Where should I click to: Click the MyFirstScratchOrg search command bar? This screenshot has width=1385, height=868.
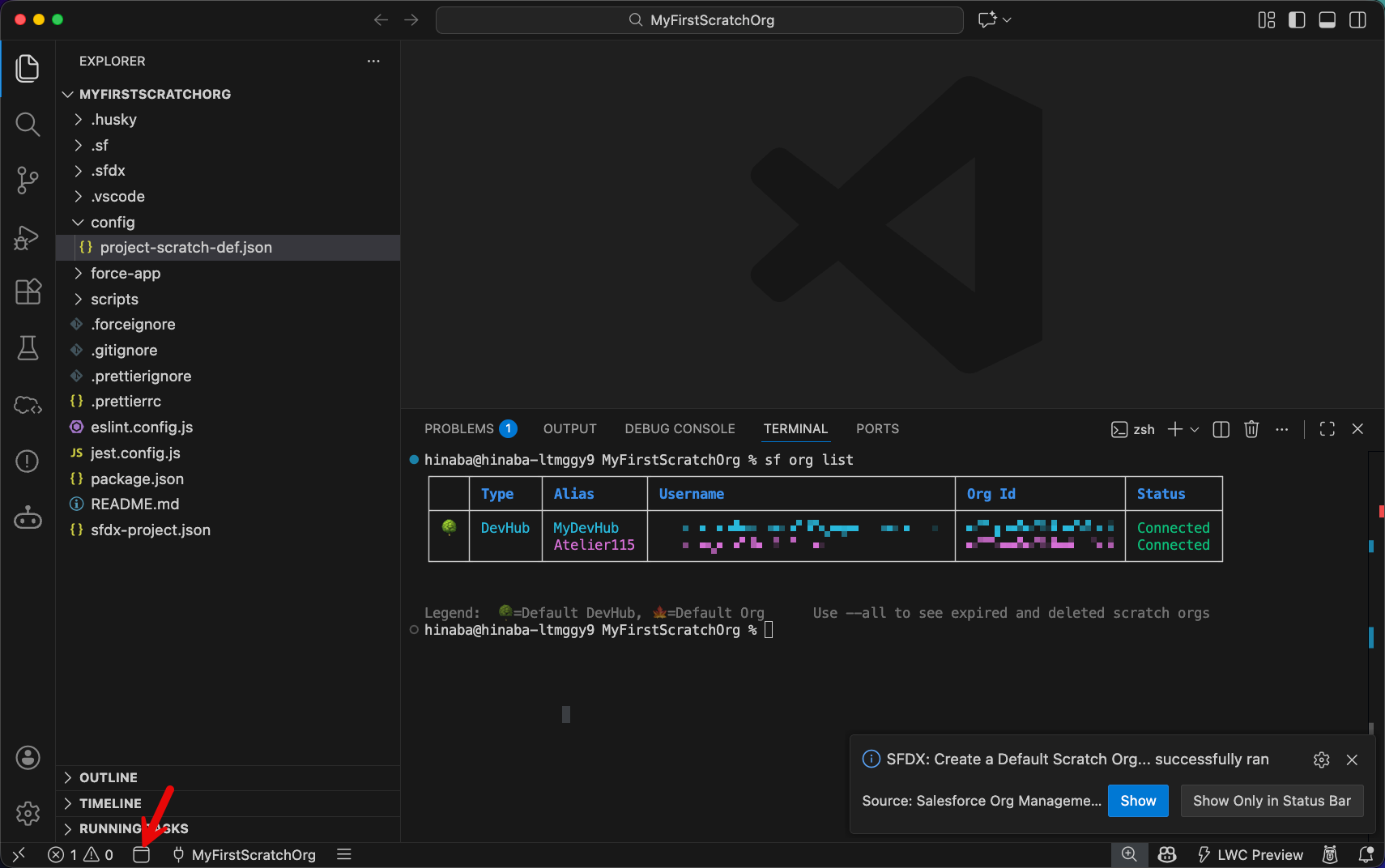click(700, 20)
